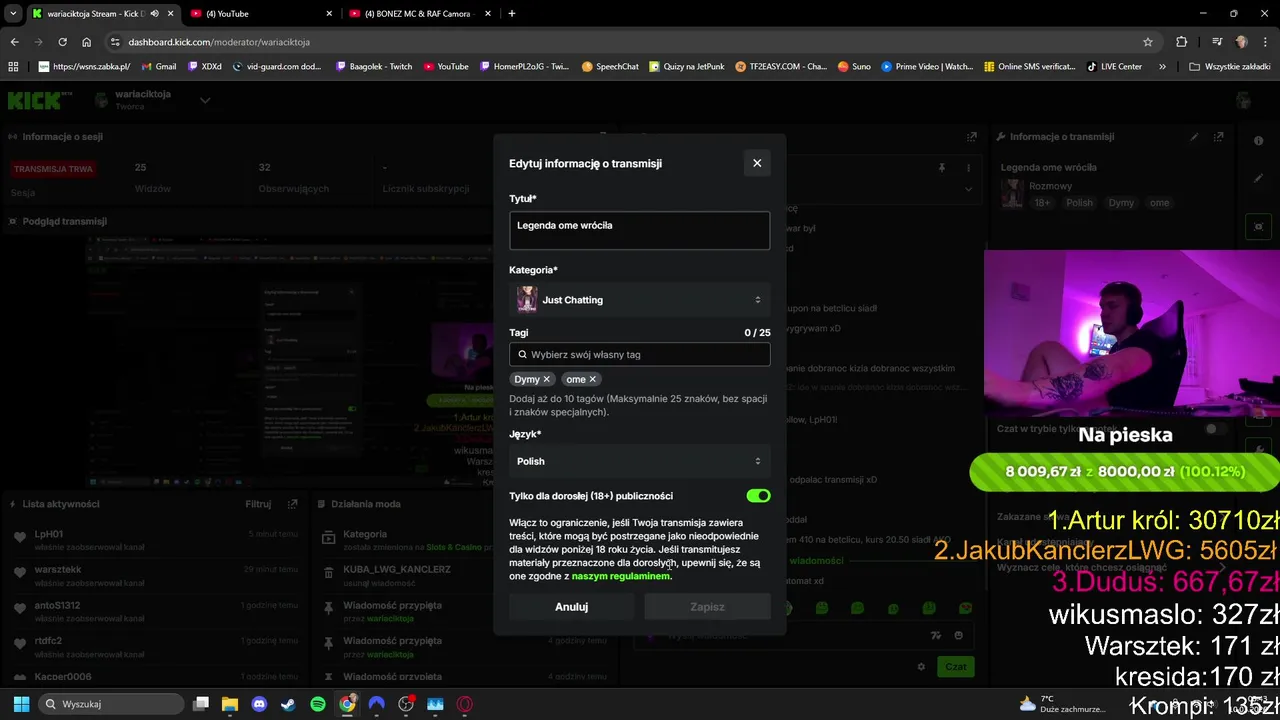Mute the Kick tab via speaker icon

[154, 13]
